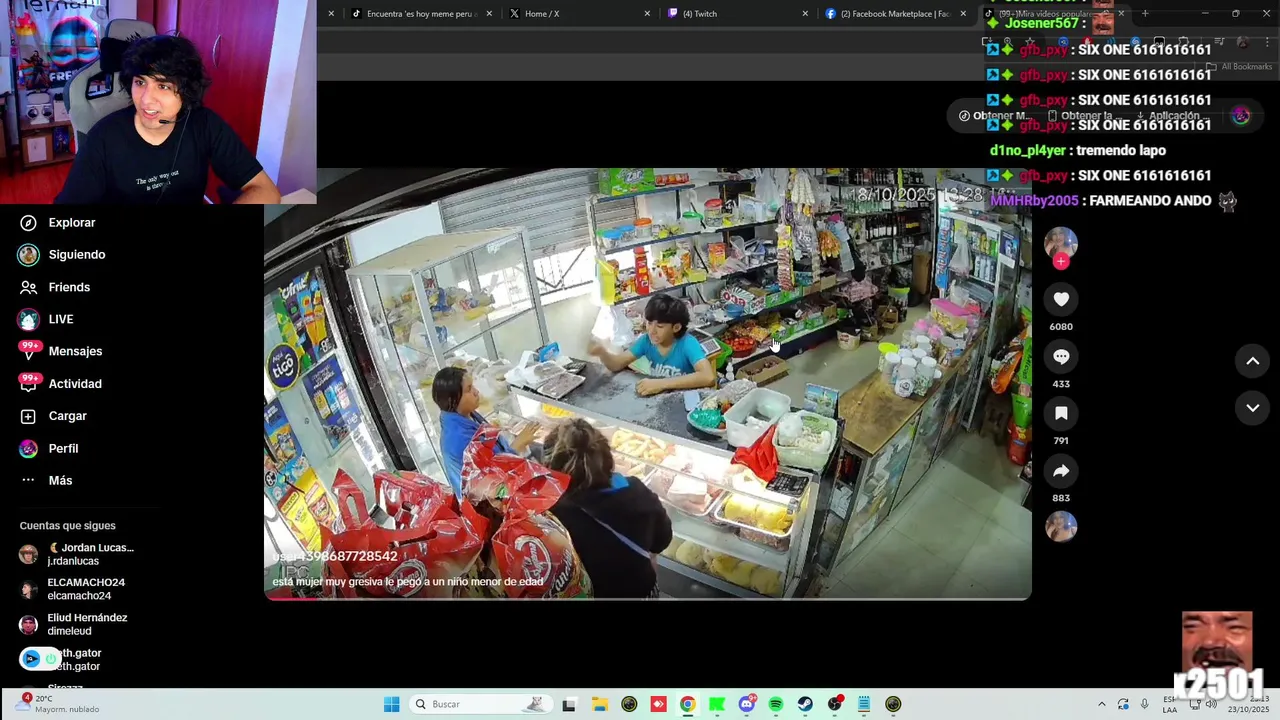Open the TikTok profile avatar menu

click(1241, 116)
